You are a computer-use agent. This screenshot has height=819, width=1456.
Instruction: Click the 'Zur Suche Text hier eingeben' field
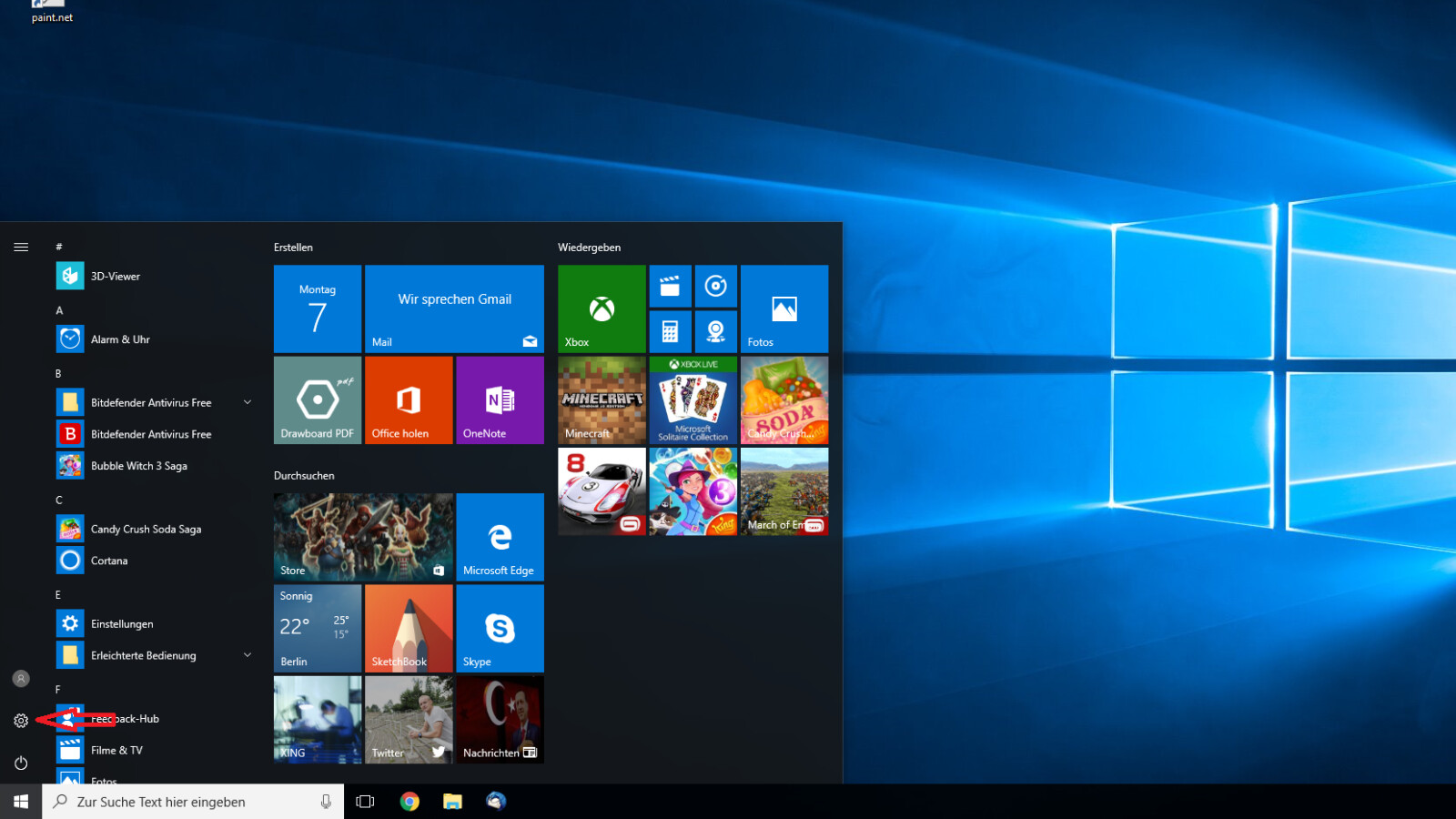[182, 802]
